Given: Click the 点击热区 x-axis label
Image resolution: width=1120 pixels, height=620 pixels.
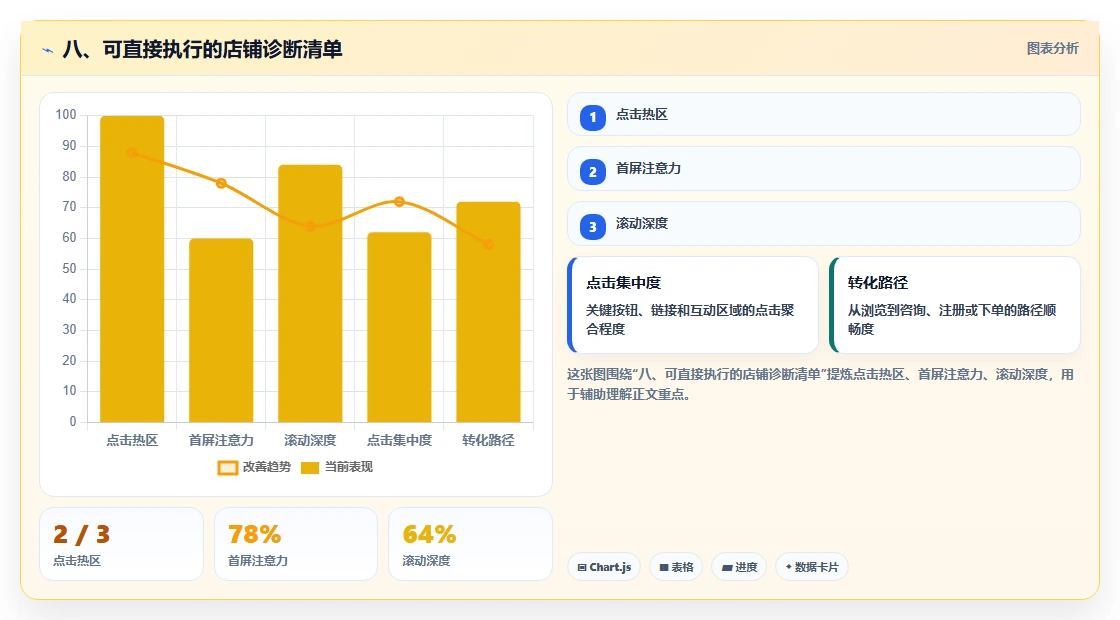Looking at the screenshot, I should pyautogui.click(x=132, y=441).
